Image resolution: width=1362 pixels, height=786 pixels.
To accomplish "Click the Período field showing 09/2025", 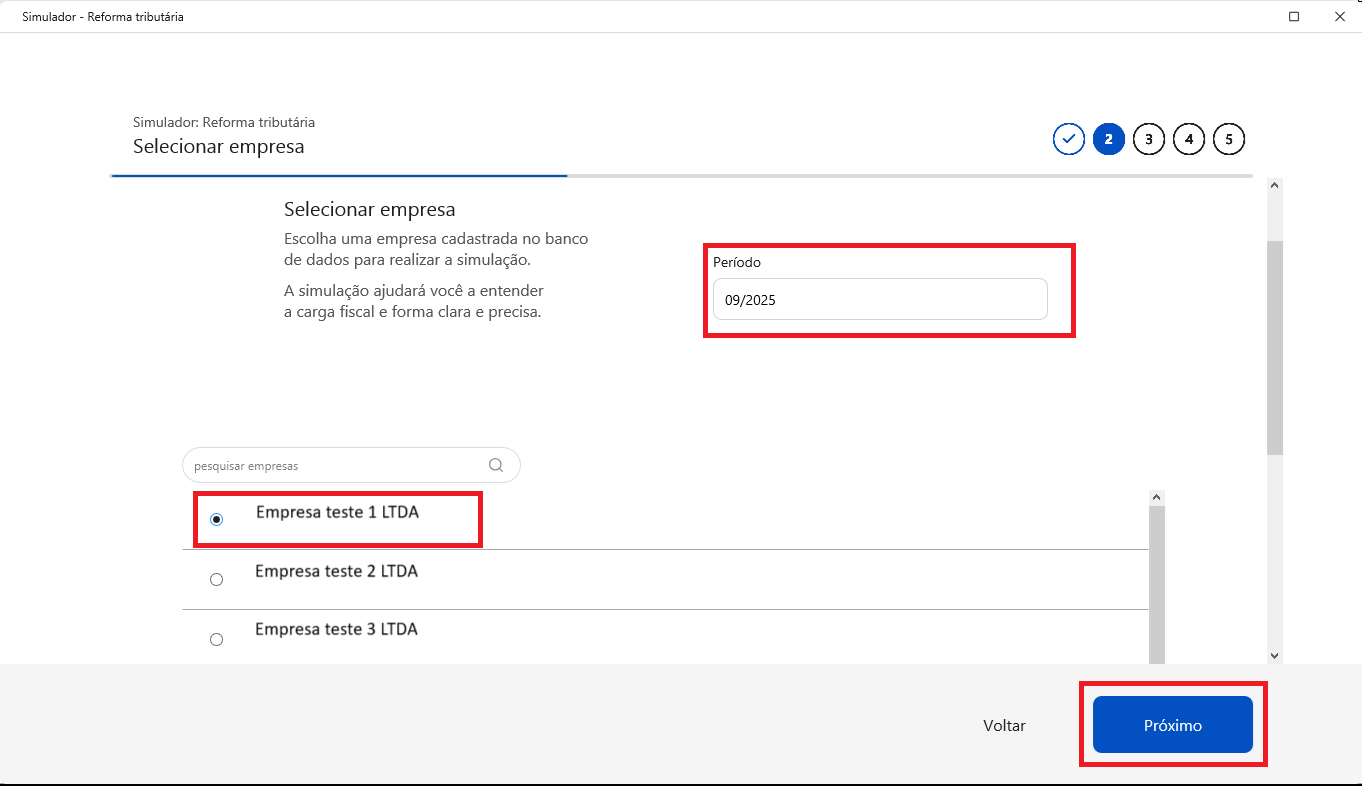I will [880, 299].
